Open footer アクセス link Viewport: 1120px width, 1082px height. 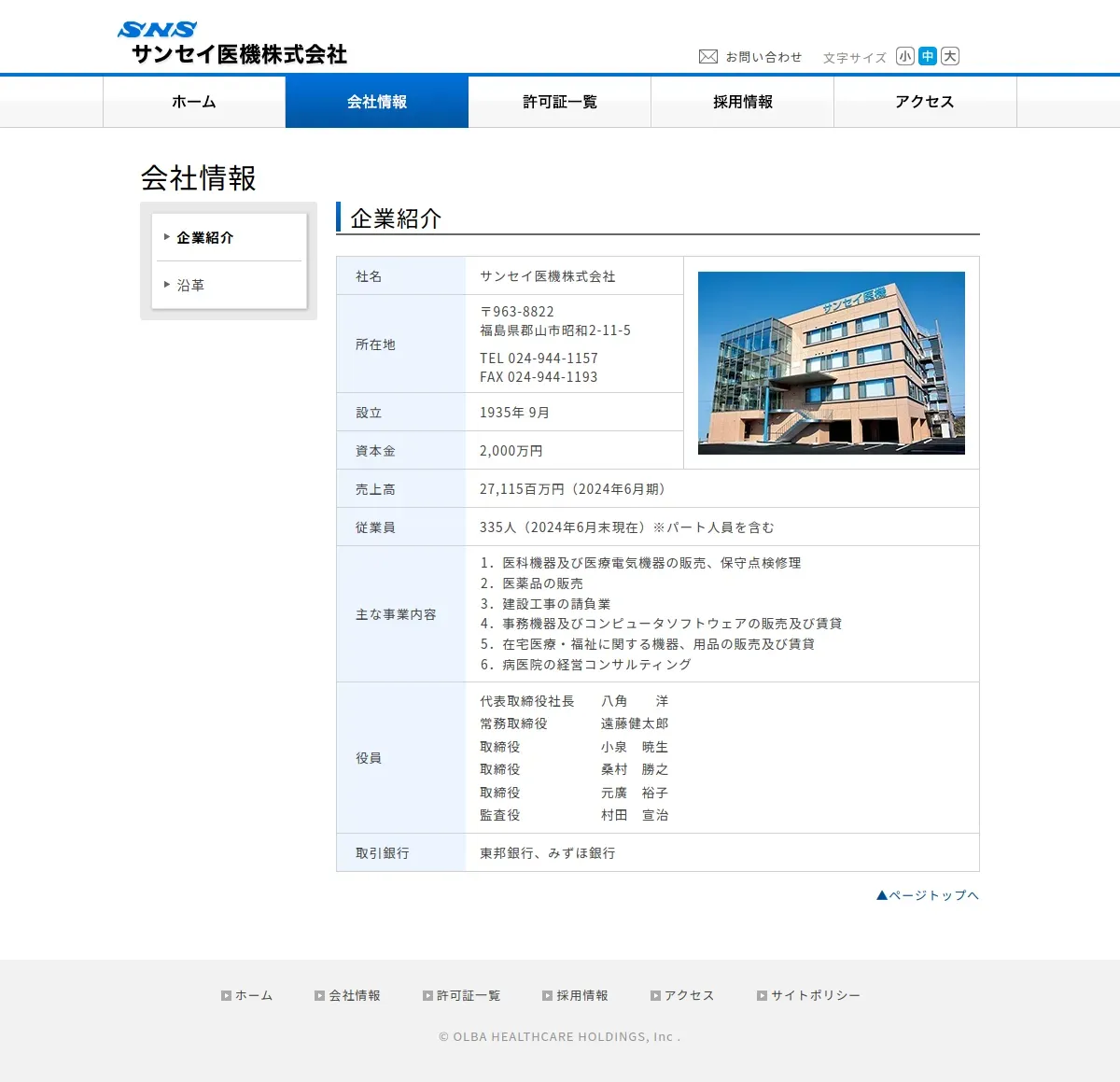[x=682, y=996]
